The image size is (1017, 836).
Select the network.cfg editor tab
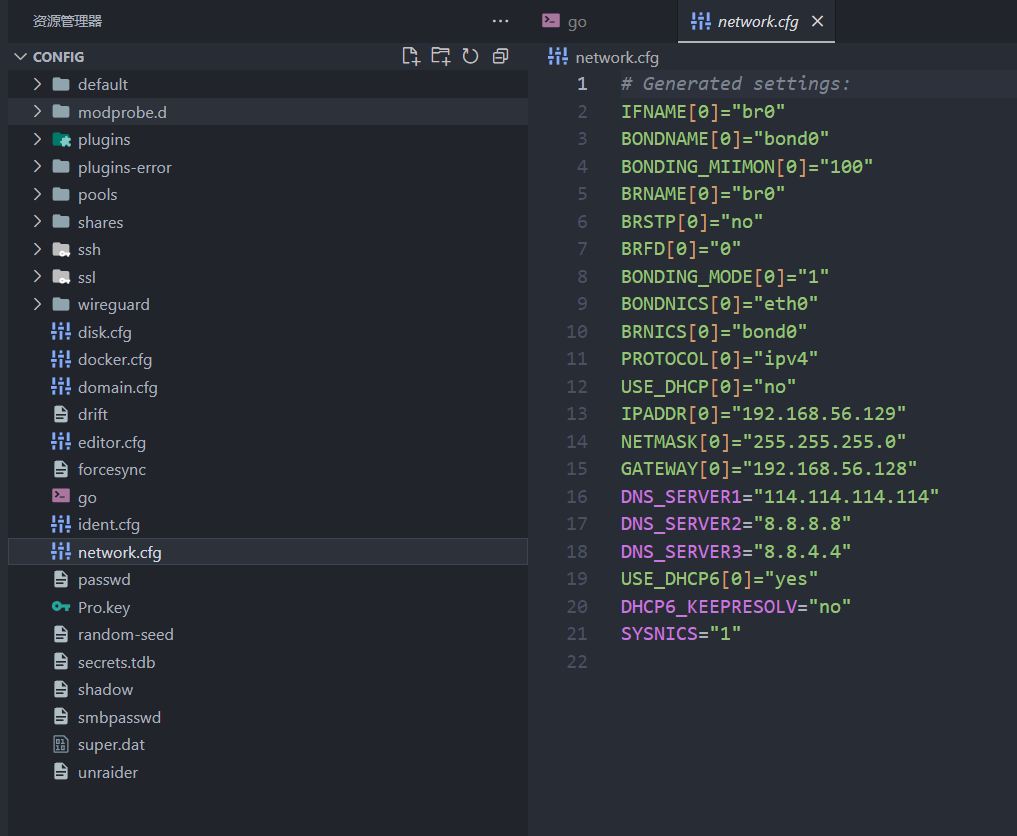[756, 21]
